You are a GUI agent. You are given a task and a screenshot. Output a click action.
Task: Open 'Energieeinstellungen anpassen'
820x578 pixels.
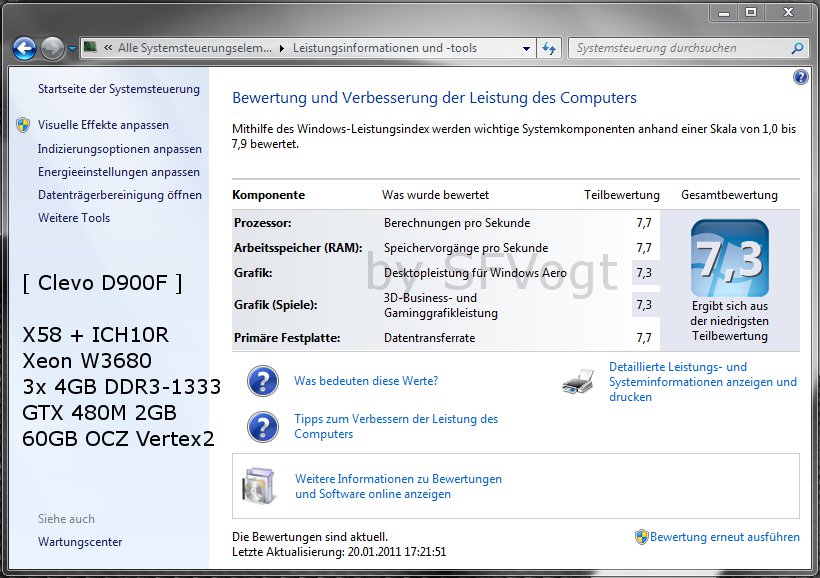(119, 172)
